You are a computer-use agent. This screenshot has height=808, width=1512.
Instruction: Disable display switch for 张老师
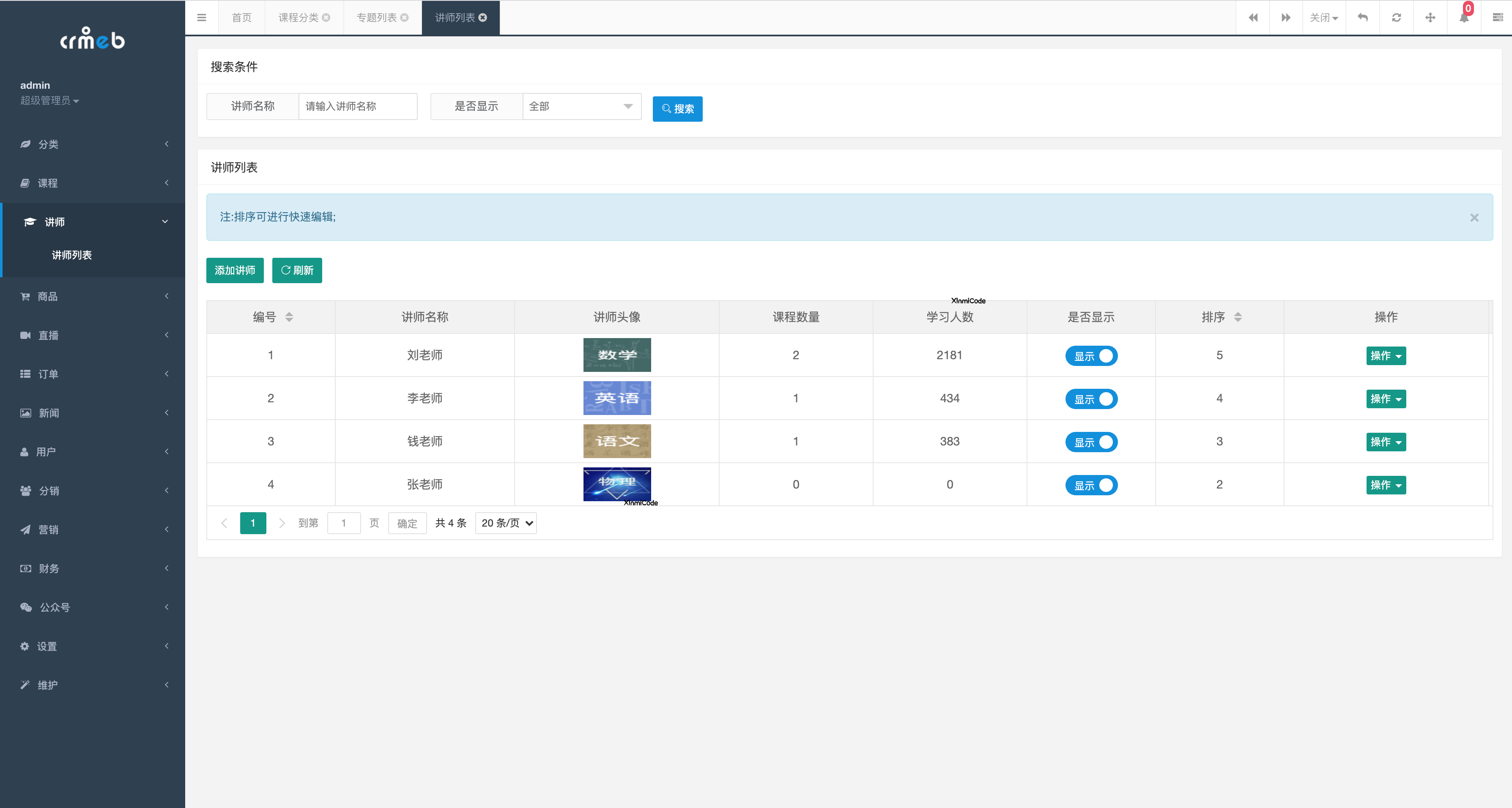pyautogui.click(x=1091, y=485)
